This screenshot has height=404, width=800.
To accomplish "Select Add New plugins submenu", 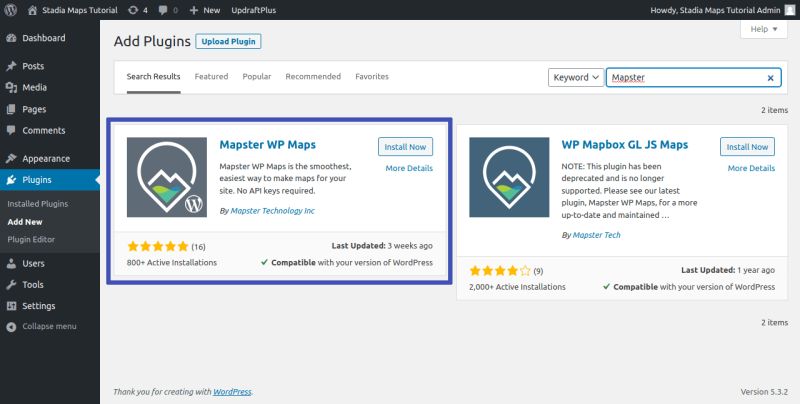I will coord(25,222).
